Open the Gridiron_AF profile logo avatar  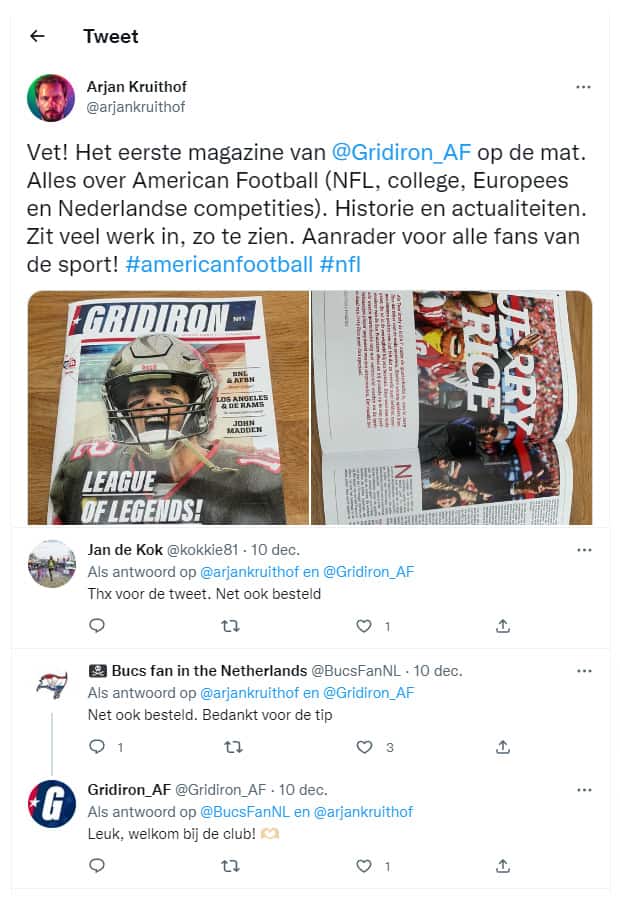52,804
